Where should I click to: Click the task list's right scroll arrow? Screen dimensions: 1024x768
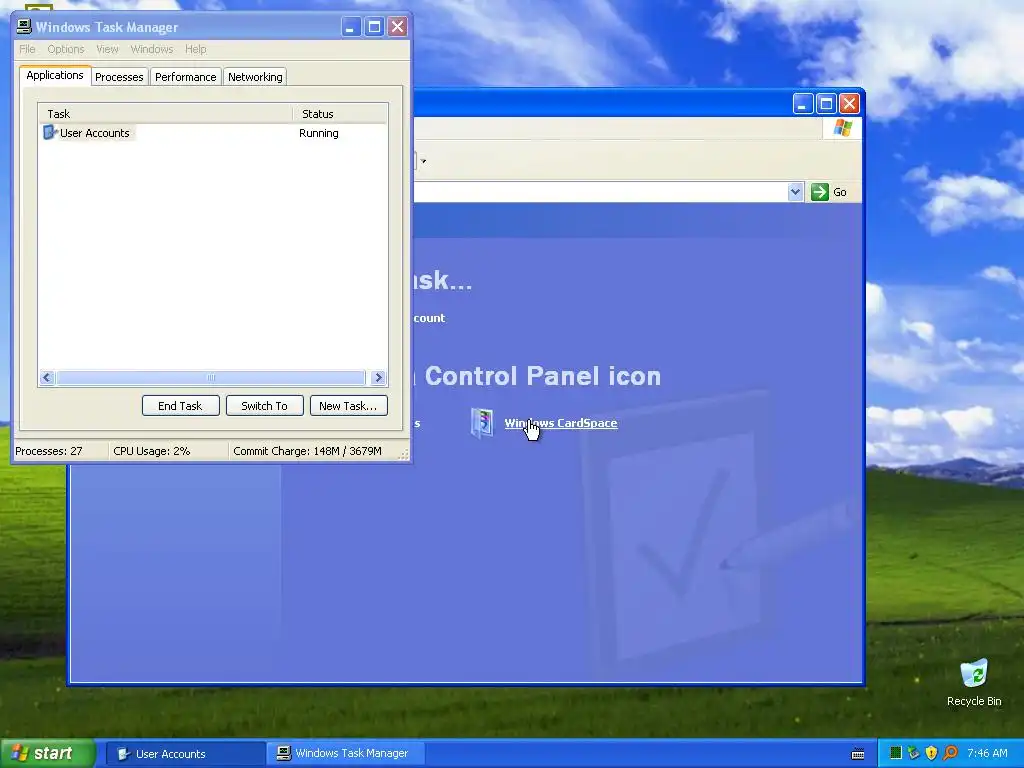(378, 377)
